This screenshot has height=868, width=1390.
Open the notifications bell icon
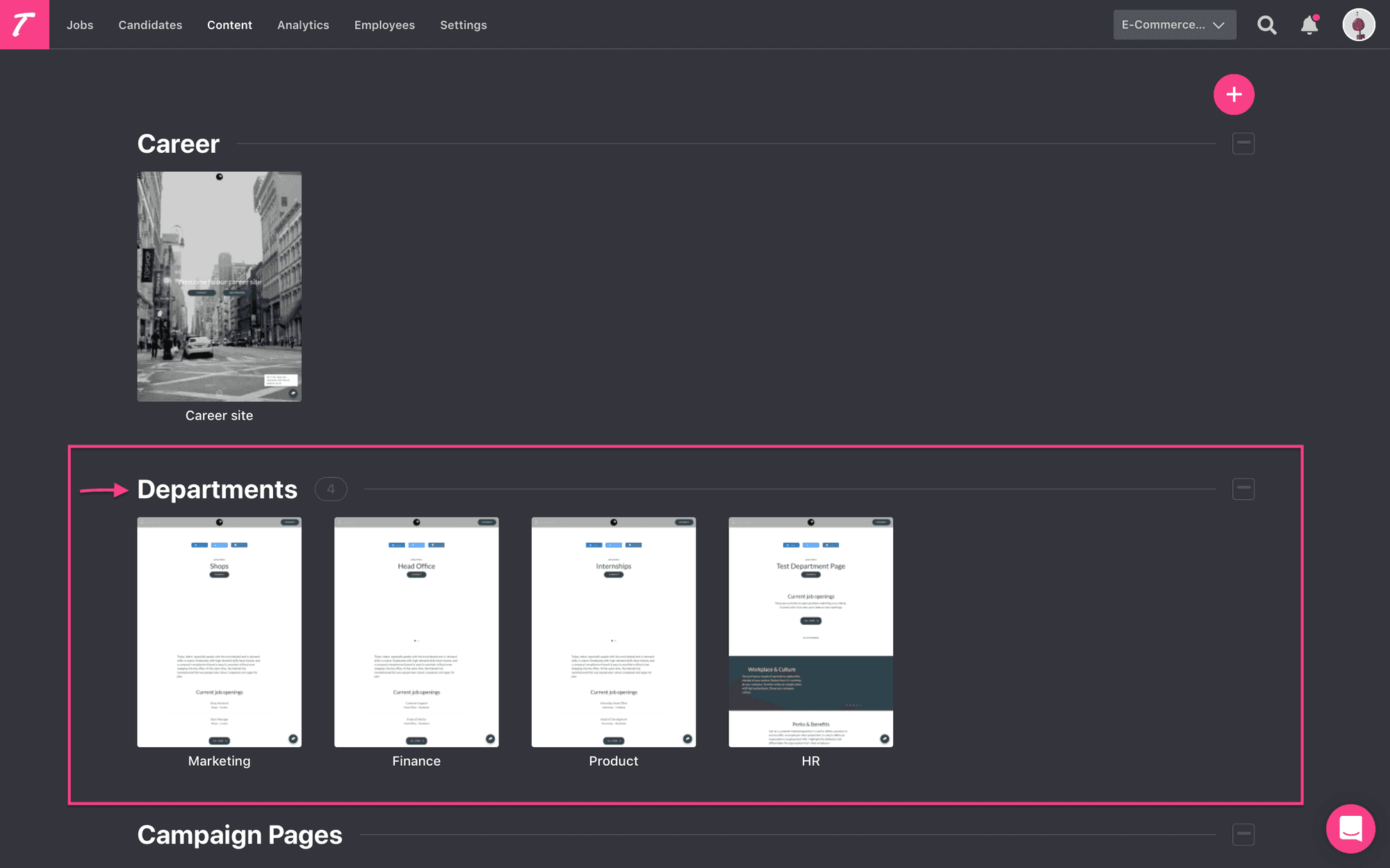[x=1309, y=25]
